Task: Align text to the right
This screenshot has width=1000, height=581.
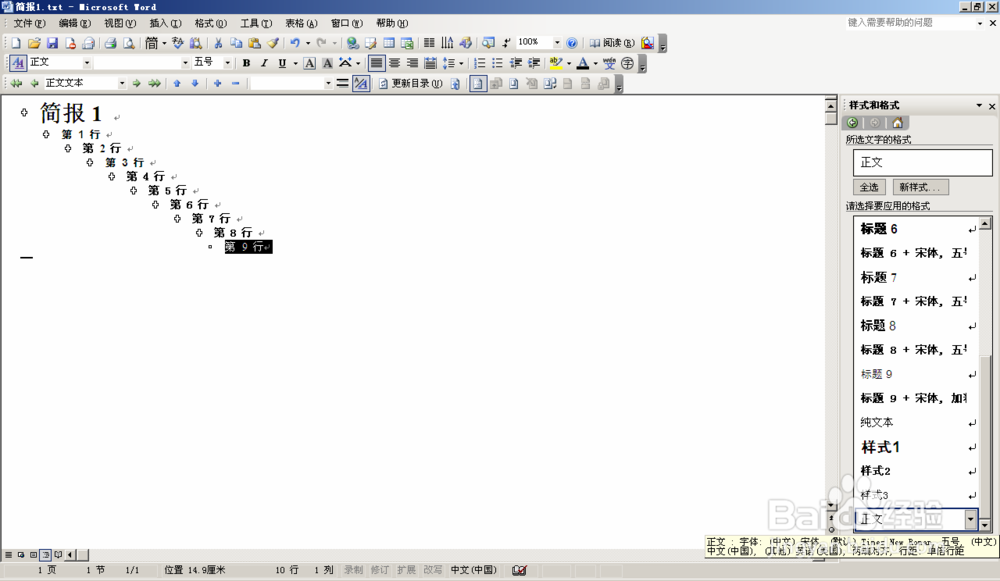Action: pyautogui.click(x=413, y=63)
